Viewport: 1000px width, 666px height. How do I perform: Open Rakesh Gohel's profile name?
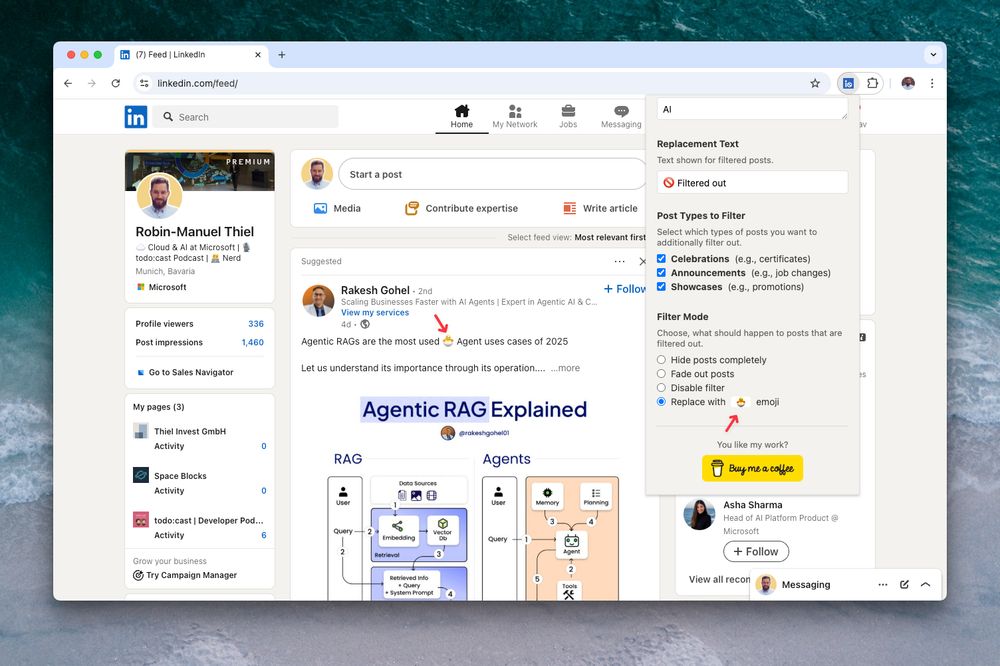[x=375, y=290]
